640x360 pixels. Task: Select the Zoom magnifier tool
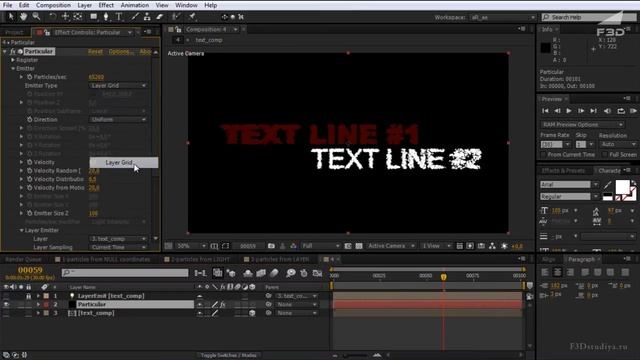36,17
